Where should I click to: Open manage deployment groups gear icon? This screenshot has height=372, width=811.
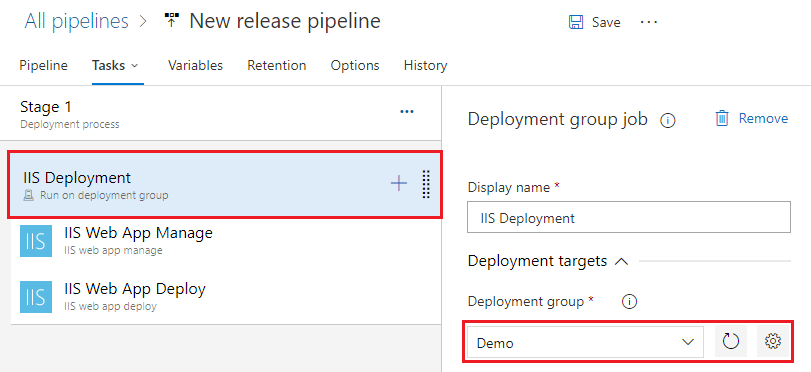(x=773, y=341)
